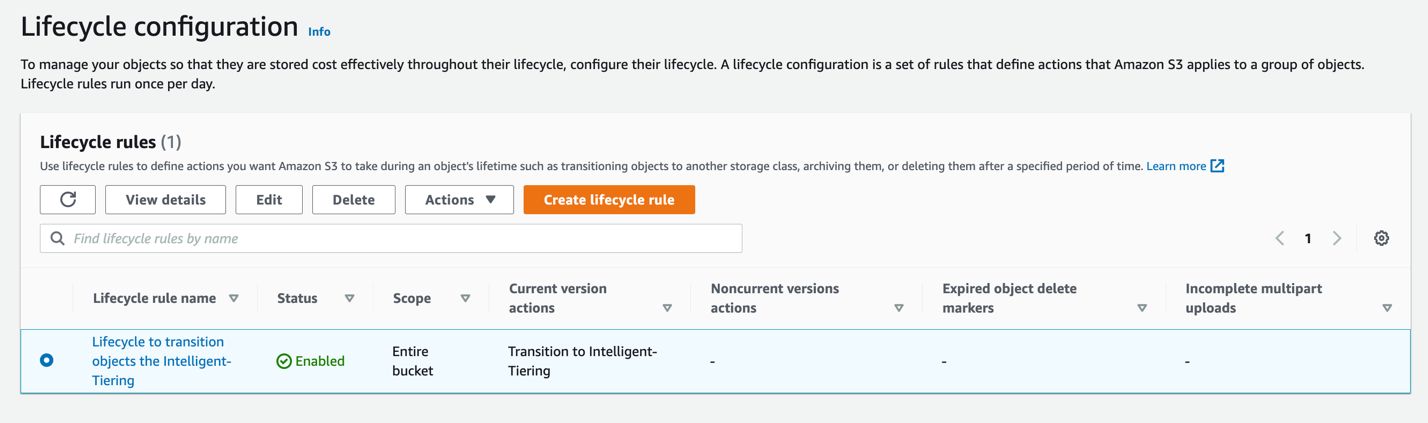This screenshot has width=1428, height=423.
Task: Click the search magnifier icon
Action: 58,238
